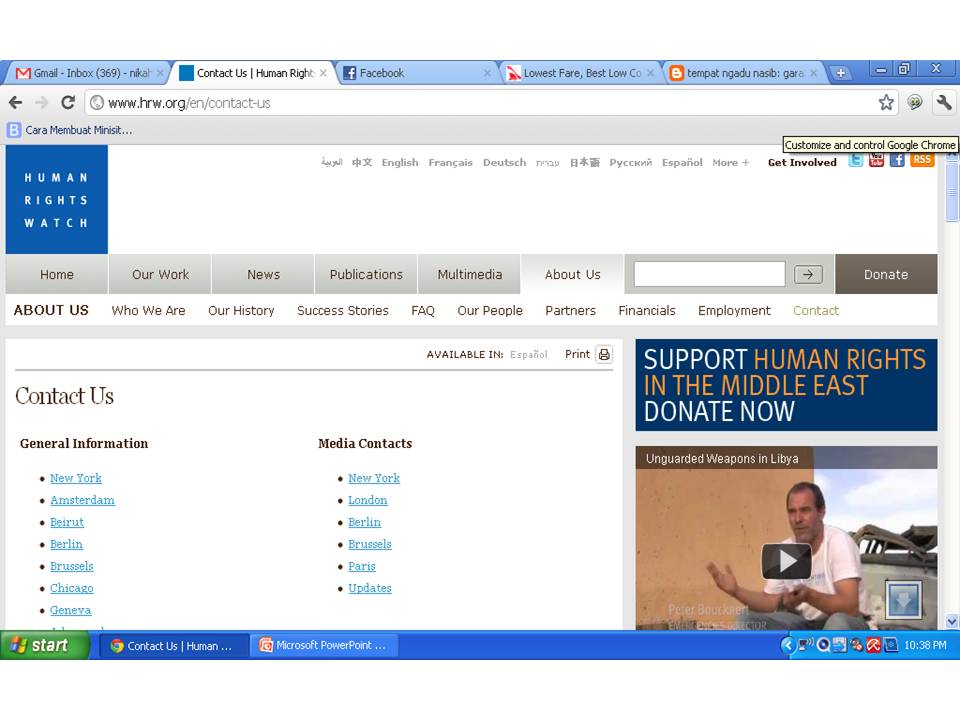Open Who We Are submenu link
Viewport: 960px width, 720px height.
(x=148, y=310)
